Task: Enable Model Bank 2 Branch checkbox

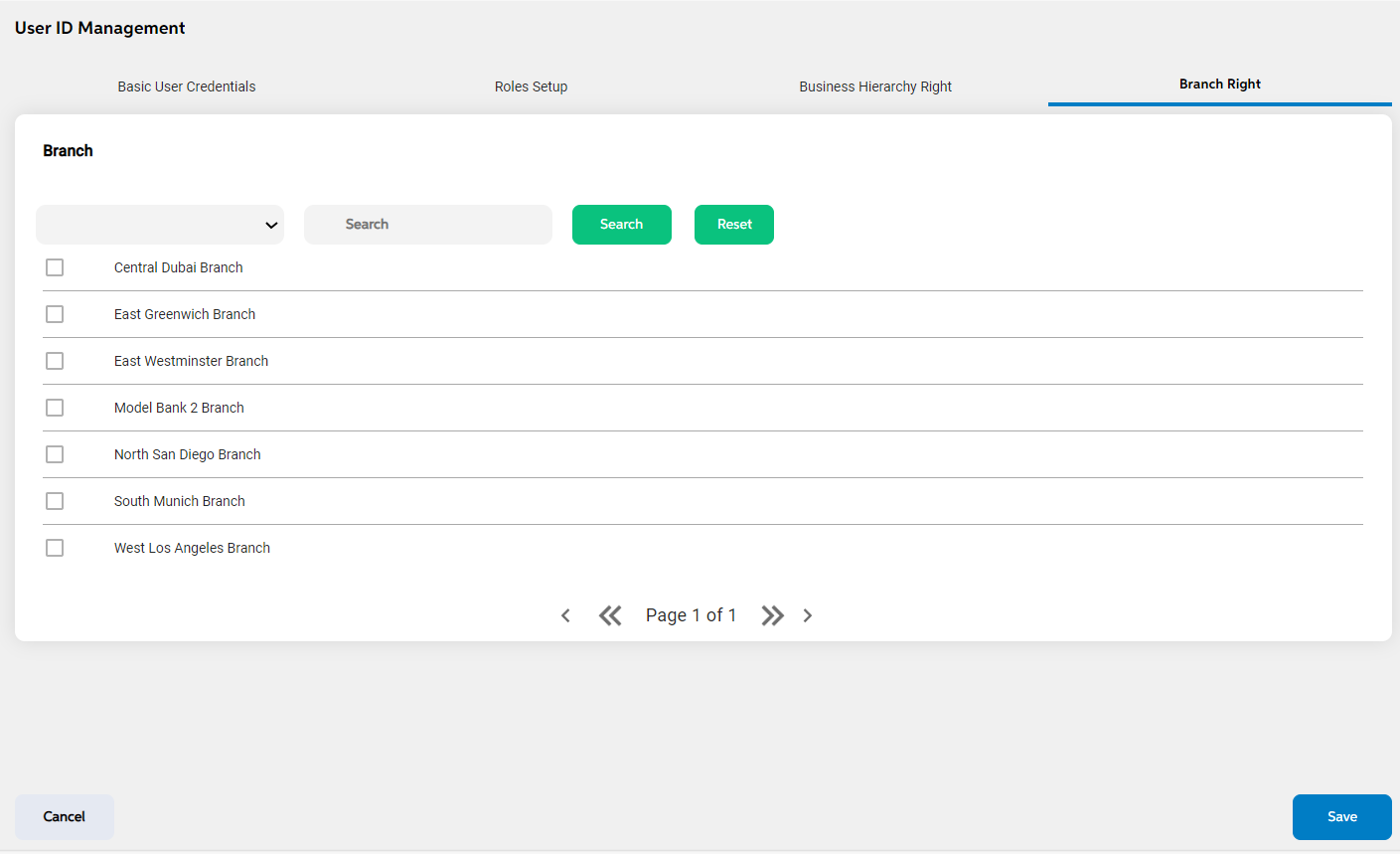Action: (x=55, y=408)
